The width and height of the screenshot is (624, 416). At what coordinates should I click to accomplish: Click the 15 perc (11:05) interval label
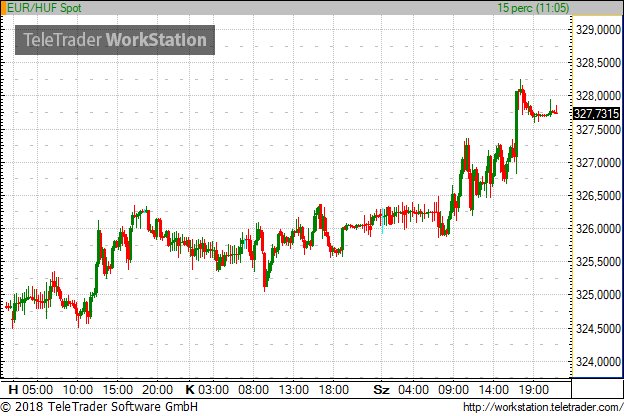(x=533, y=8)
